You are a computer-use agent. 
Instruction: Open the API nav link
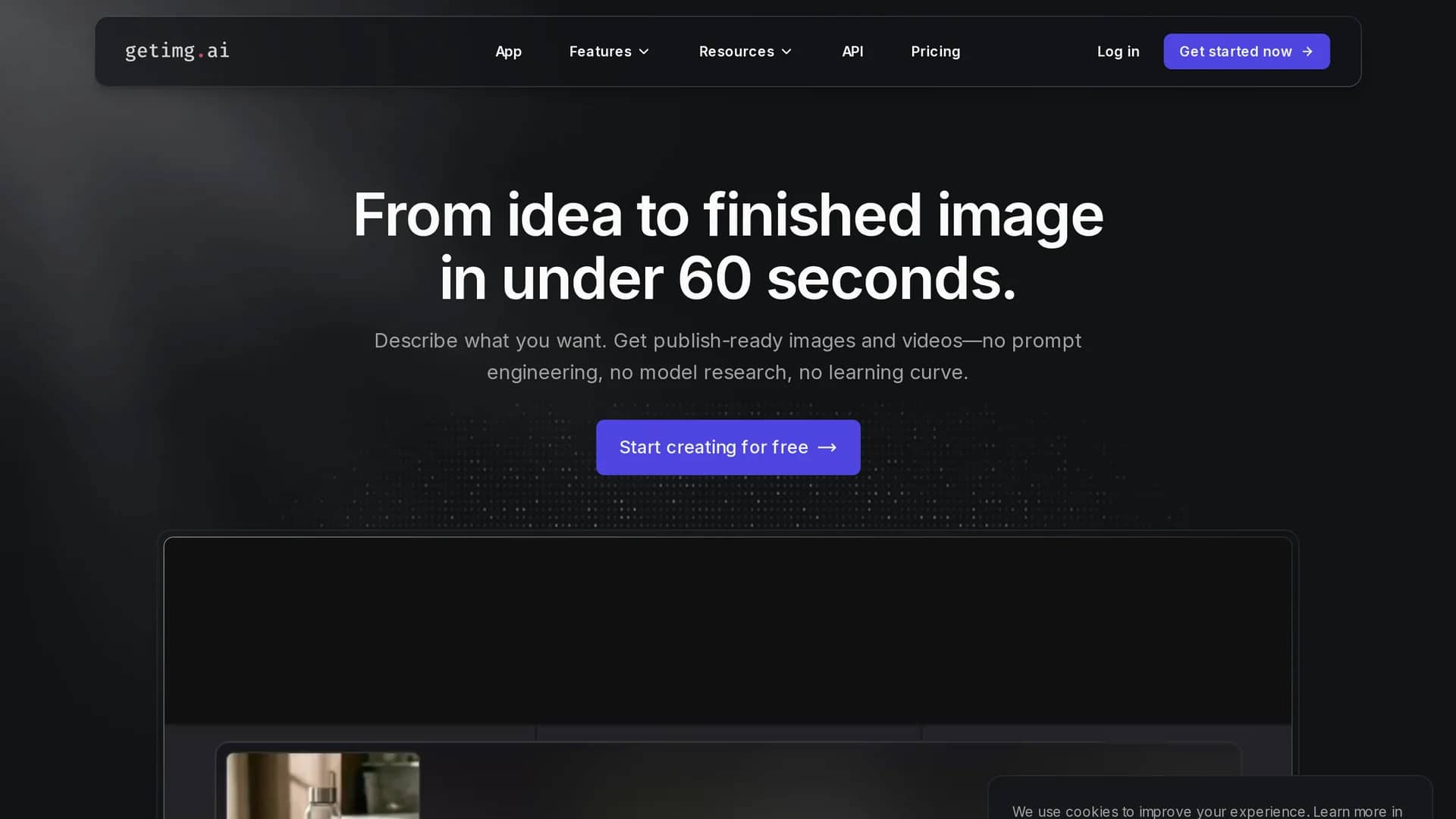click(852, 52)
